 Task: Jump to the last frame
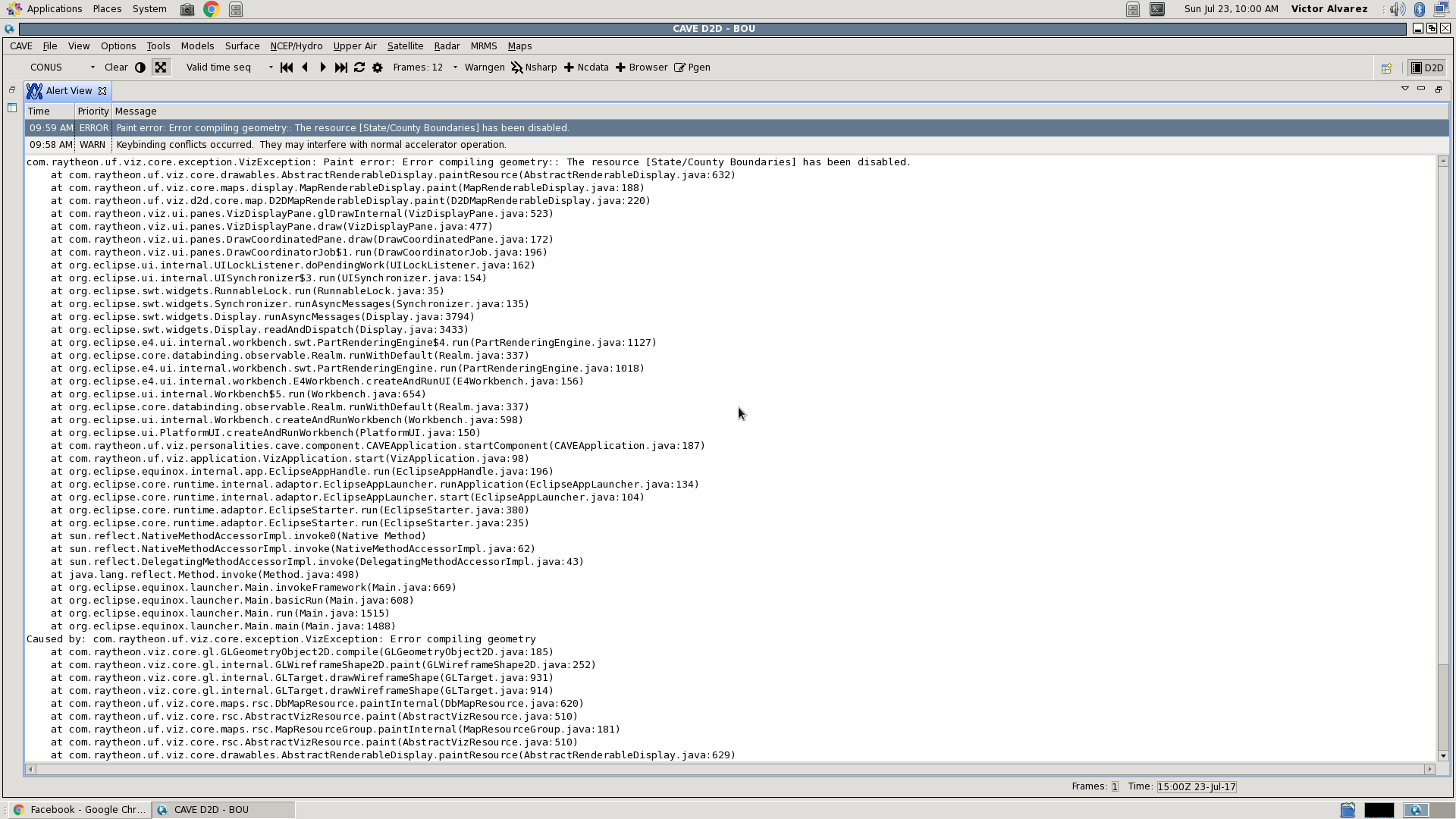tap(341, 67)
